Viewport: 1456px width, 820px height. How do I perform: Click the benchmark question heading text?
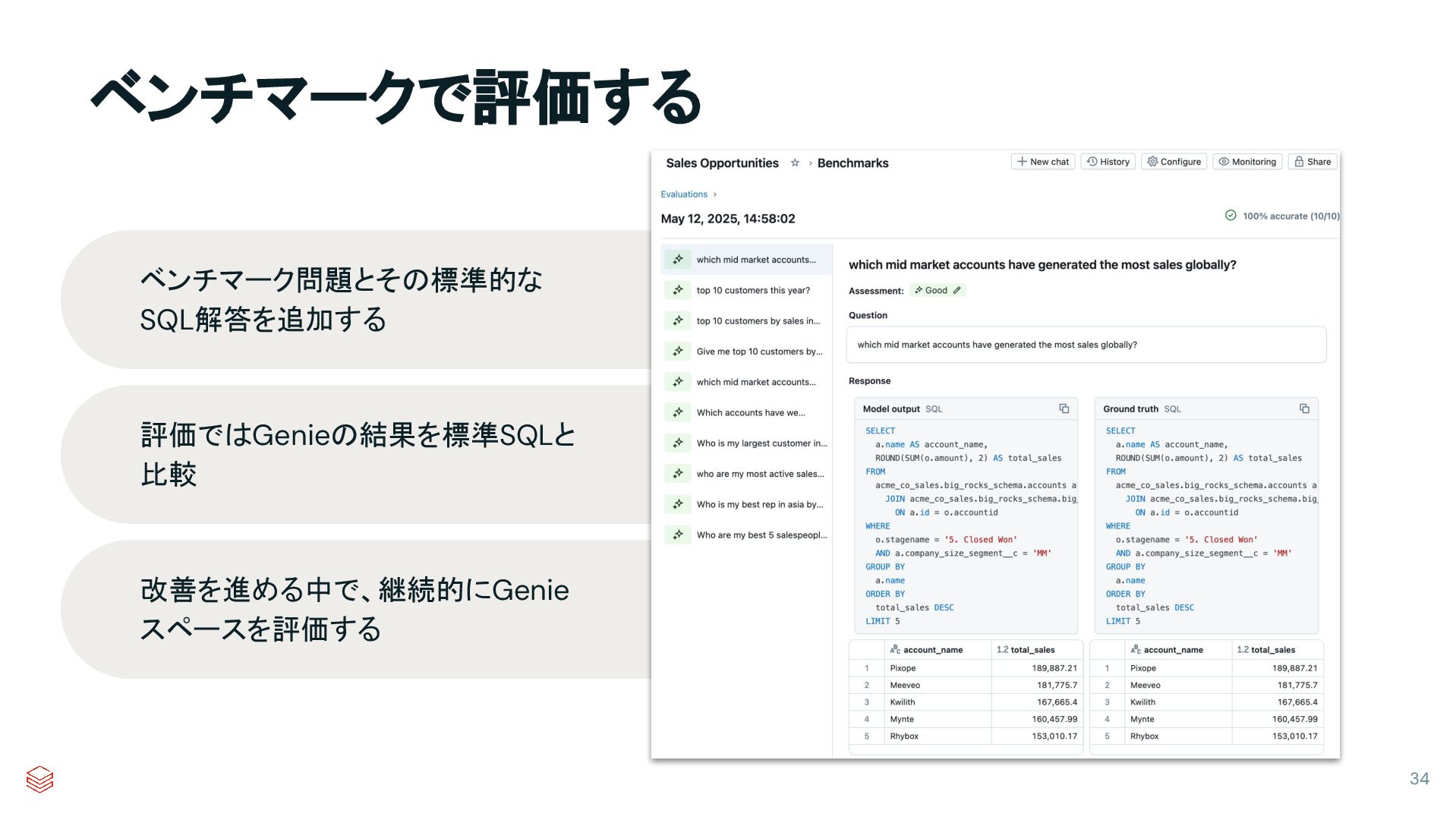pyautogui.click(x=1042, y=265)
